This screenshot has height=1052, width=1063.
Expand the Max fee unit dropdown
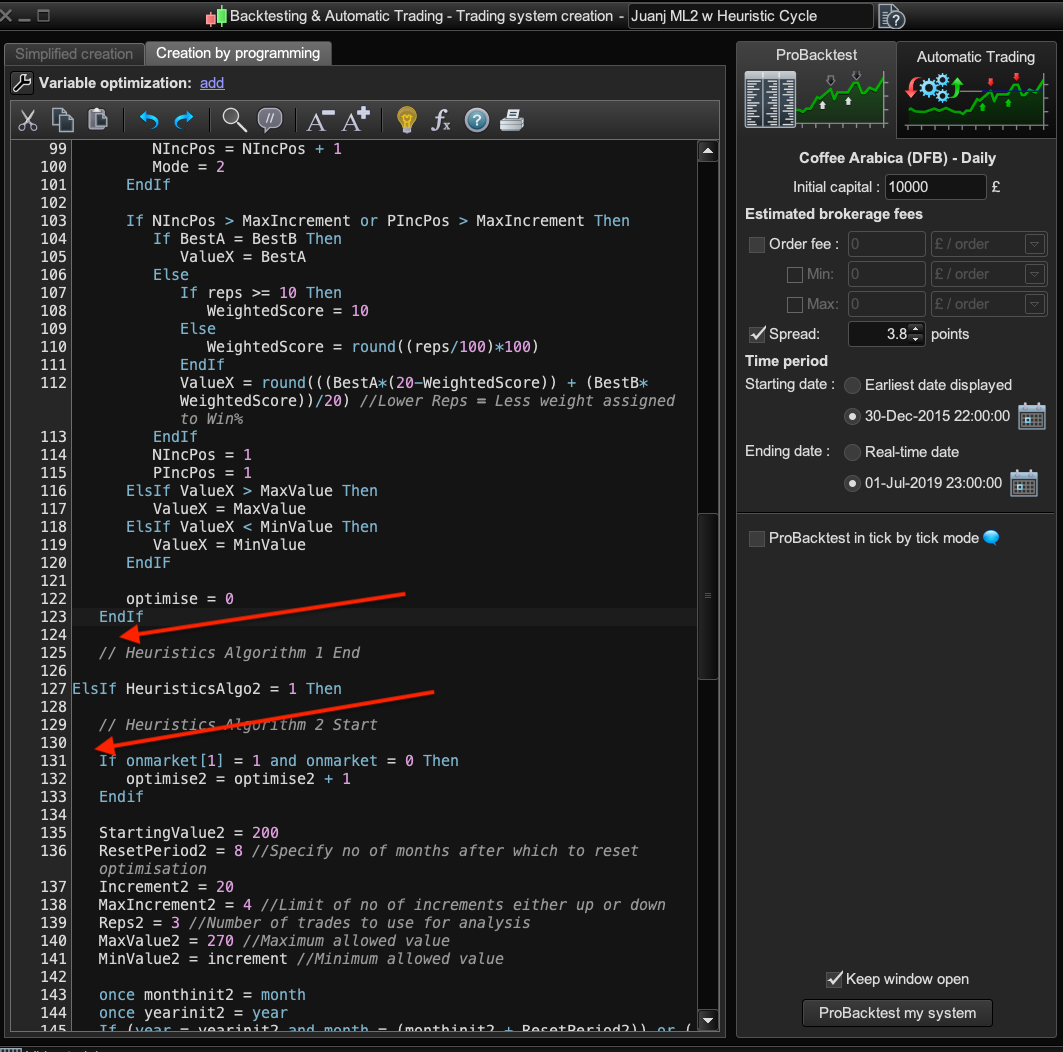pos(1033,304)
